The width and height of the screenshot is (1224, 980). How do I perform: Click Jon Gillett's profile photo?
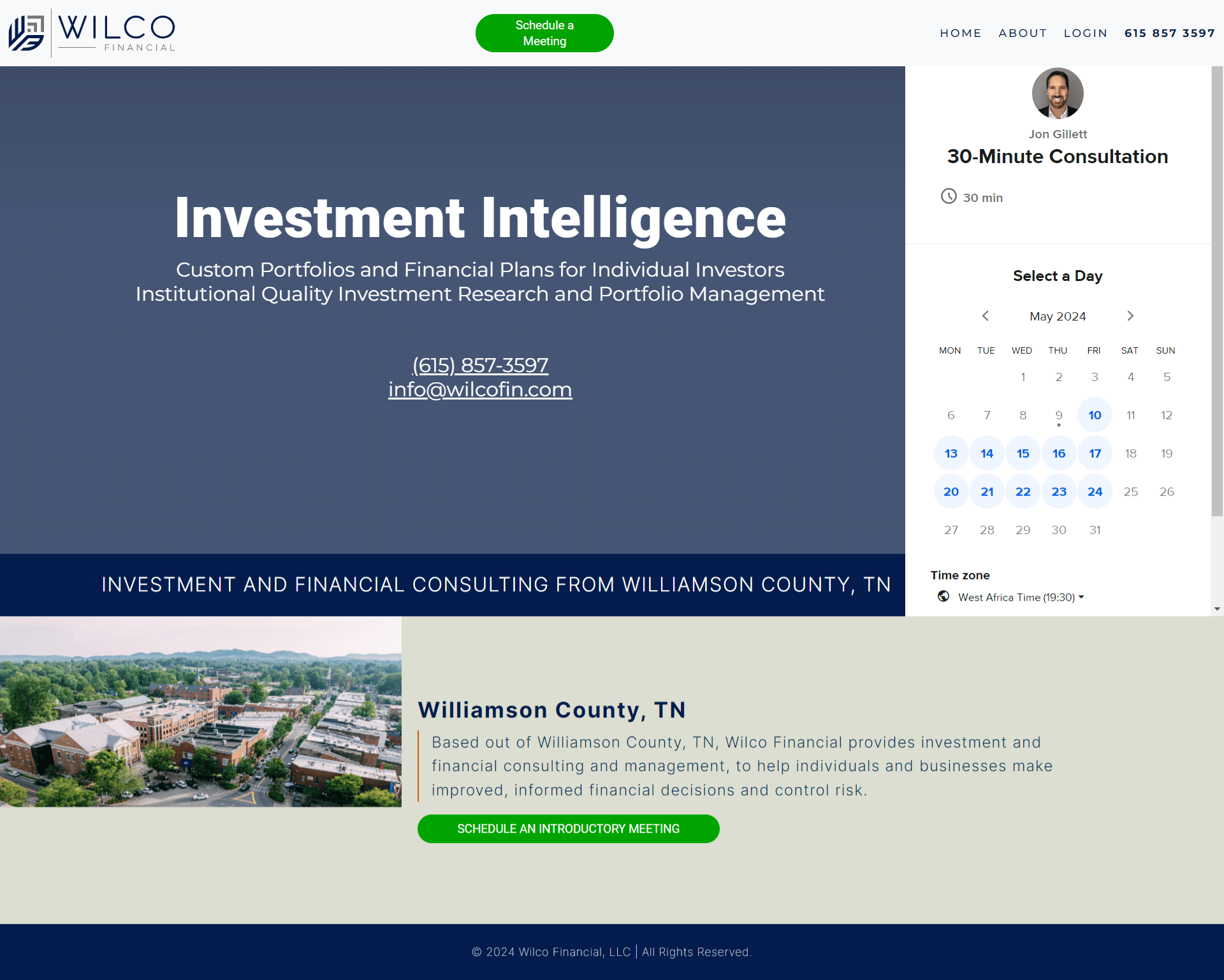(x=1058, y=93)
